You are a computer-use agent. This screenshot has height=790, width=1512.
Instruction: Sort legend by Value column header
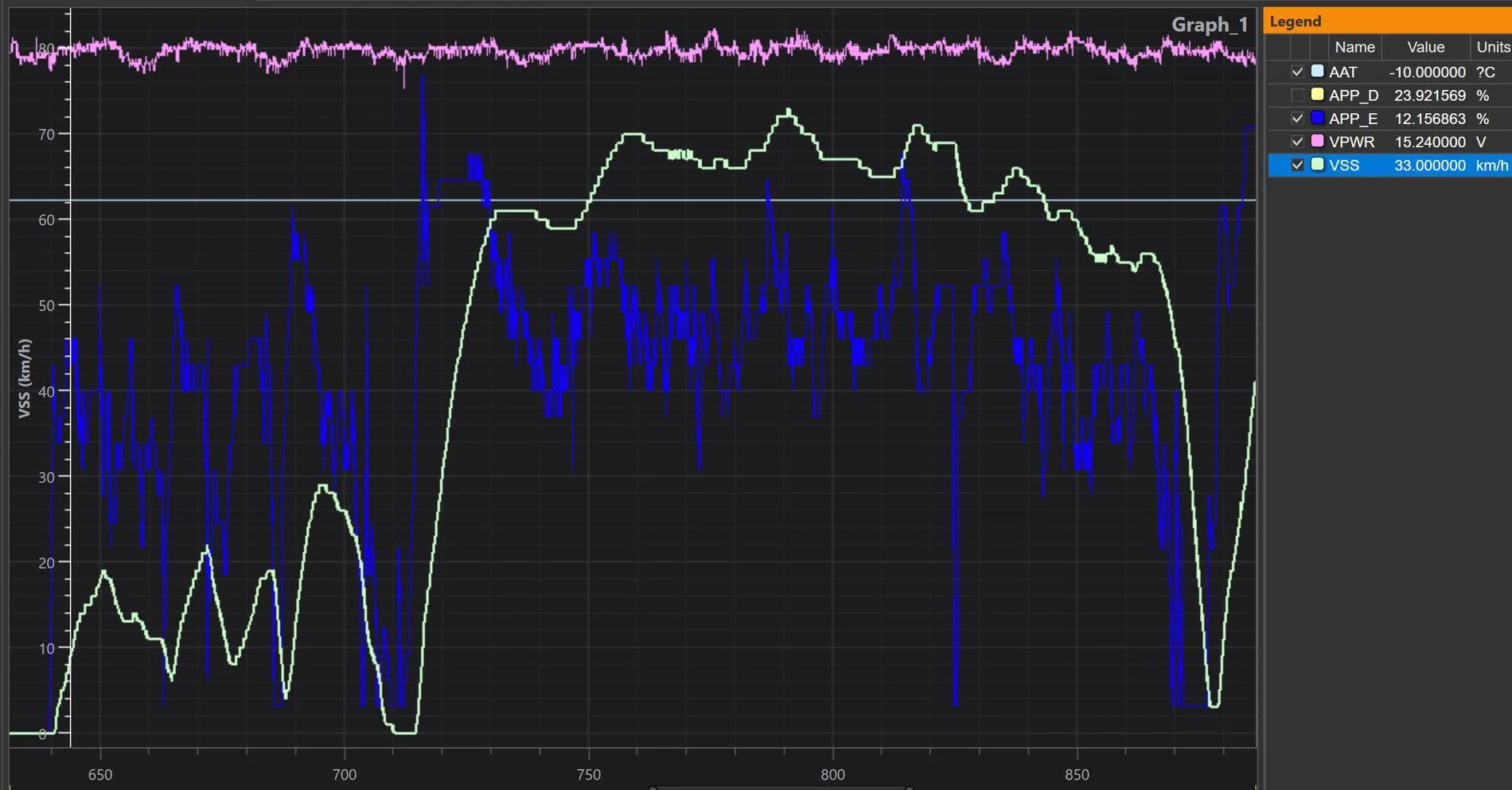(x=1425, y=47)
